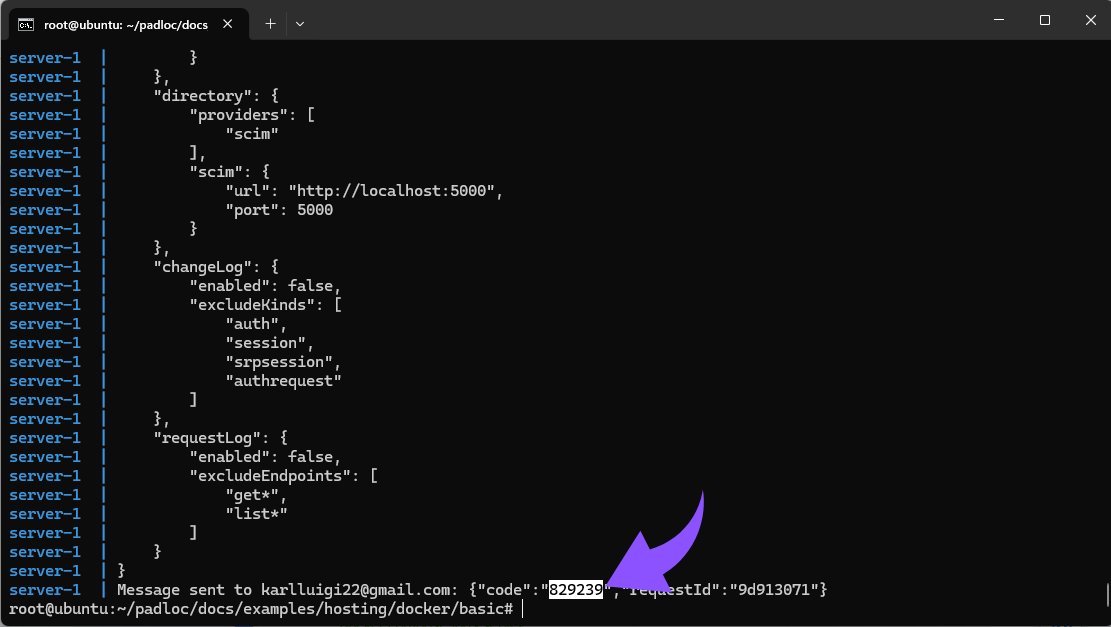The image size is (1111, 627).
Task: Click the email karlluigi22@gmail.com
Action: 355,589
